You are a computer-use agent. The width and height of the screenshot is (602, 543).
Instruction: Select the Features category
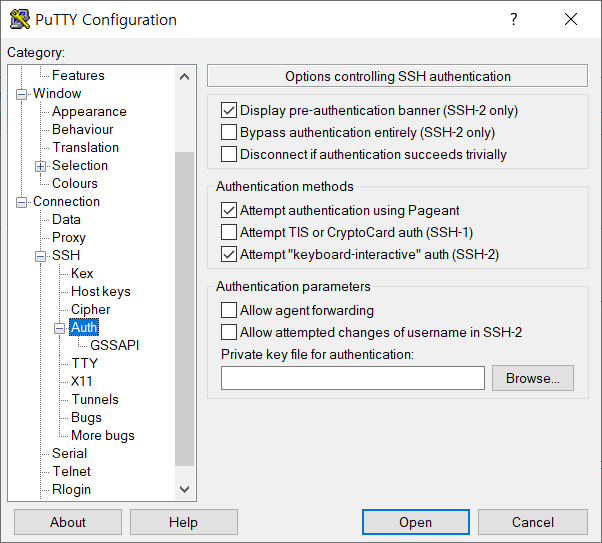pyautogui.click(x=78, y=75)
